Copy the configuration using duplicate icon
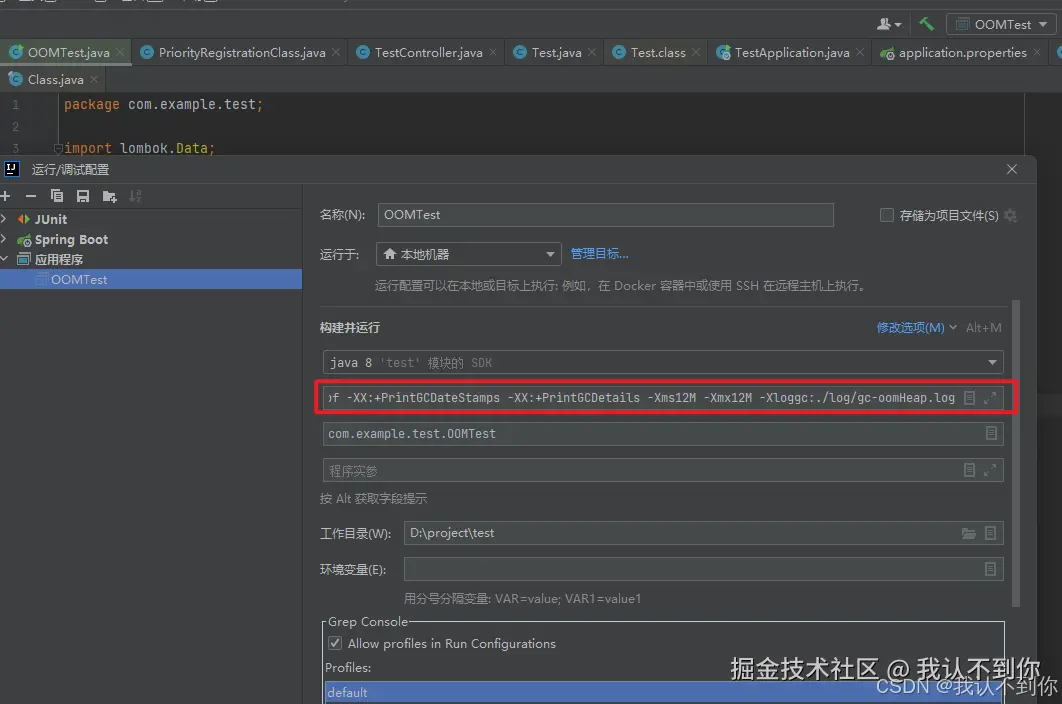1062x704 pixels. click(x=57, y=196)
